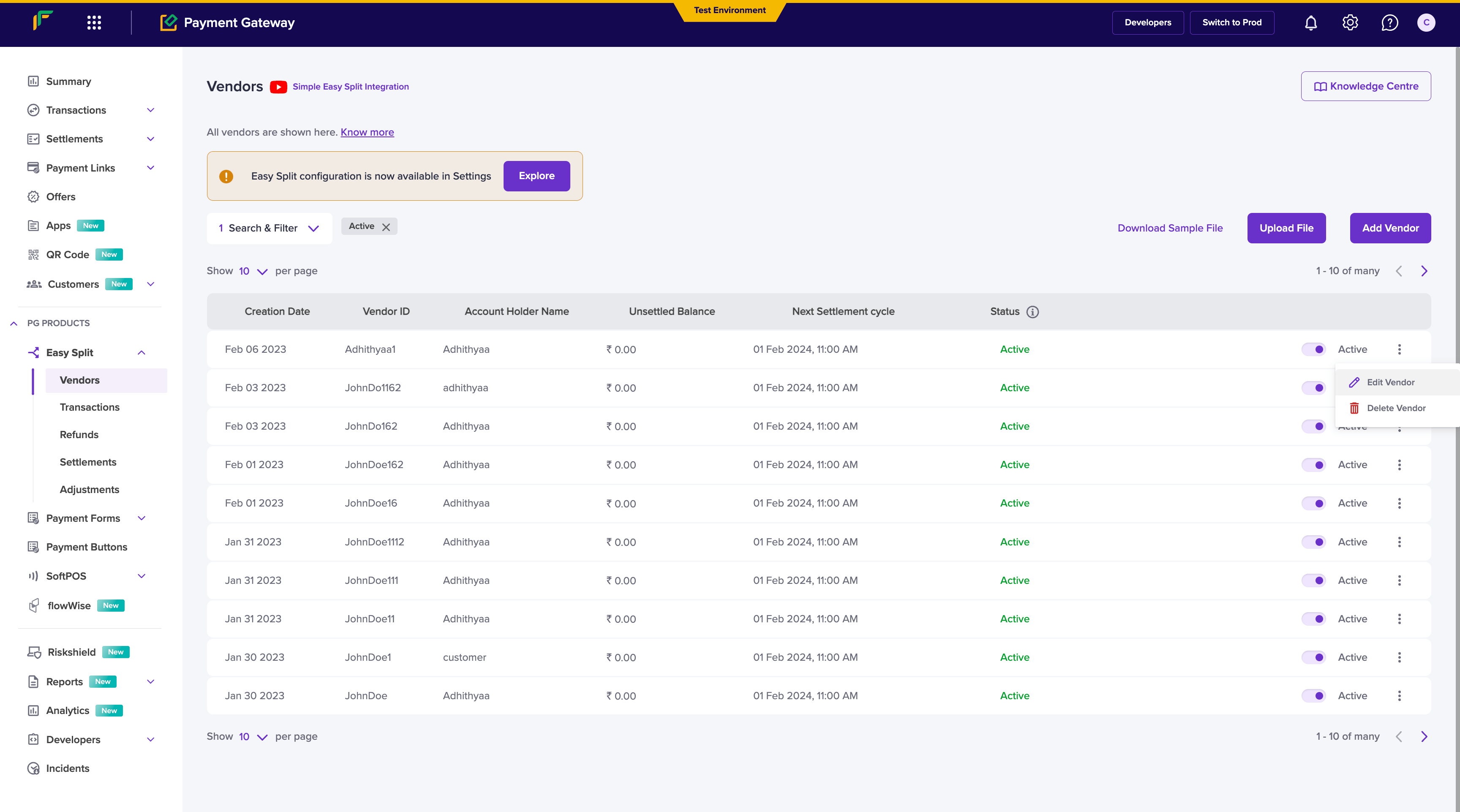The height and width of the screenshot is (812, 1460).
Task: Disable the JohnDoe1112 vendor toggle
Action: point(1313,542)
